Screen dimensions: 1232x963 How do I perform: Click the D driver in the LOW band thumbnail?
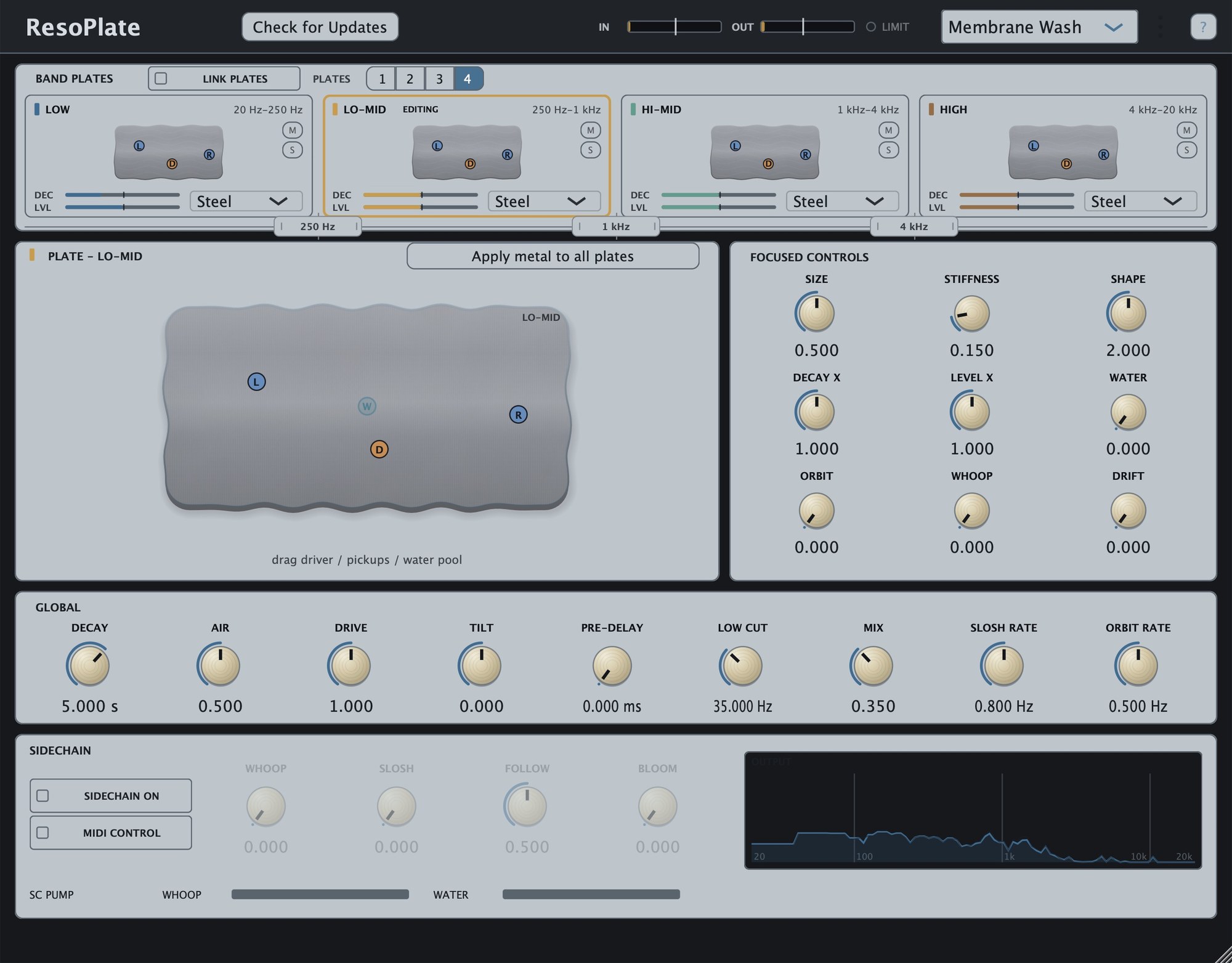(172, 164)
